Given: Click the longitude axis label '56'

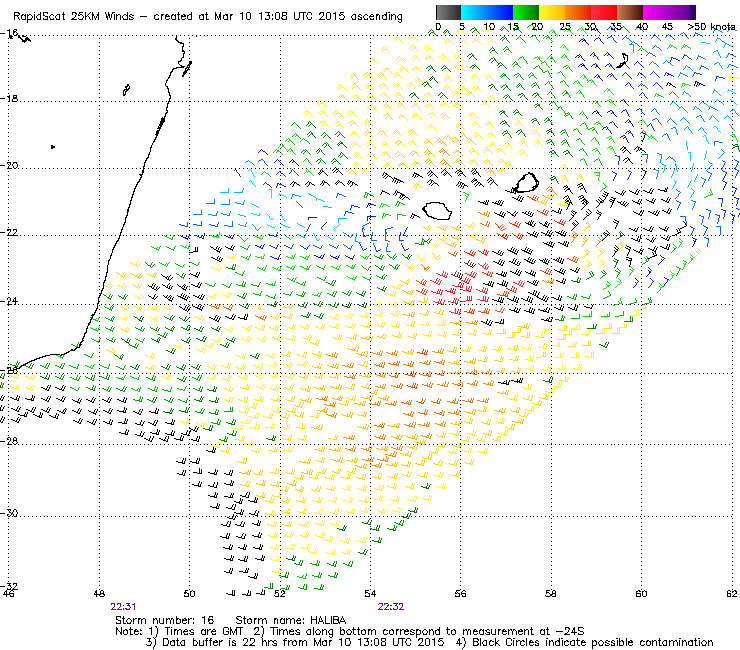Looking at the screenshot, I should click(x=460, y=594).
